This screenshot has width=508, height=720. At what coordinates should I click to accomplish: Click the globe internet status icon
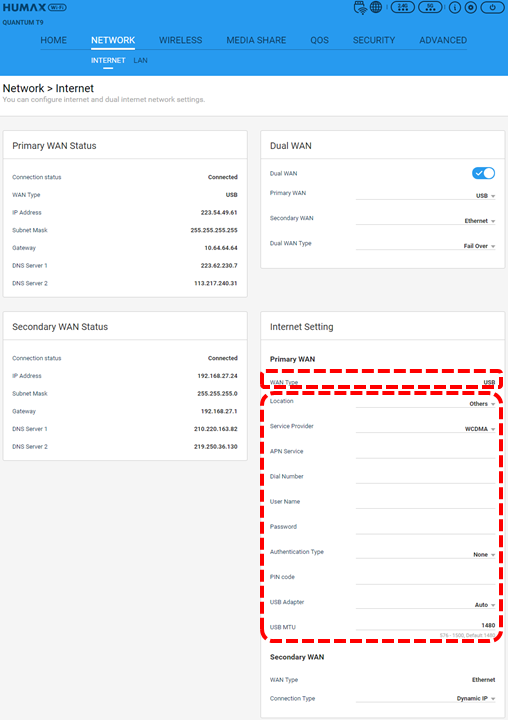tap(376, 7)
